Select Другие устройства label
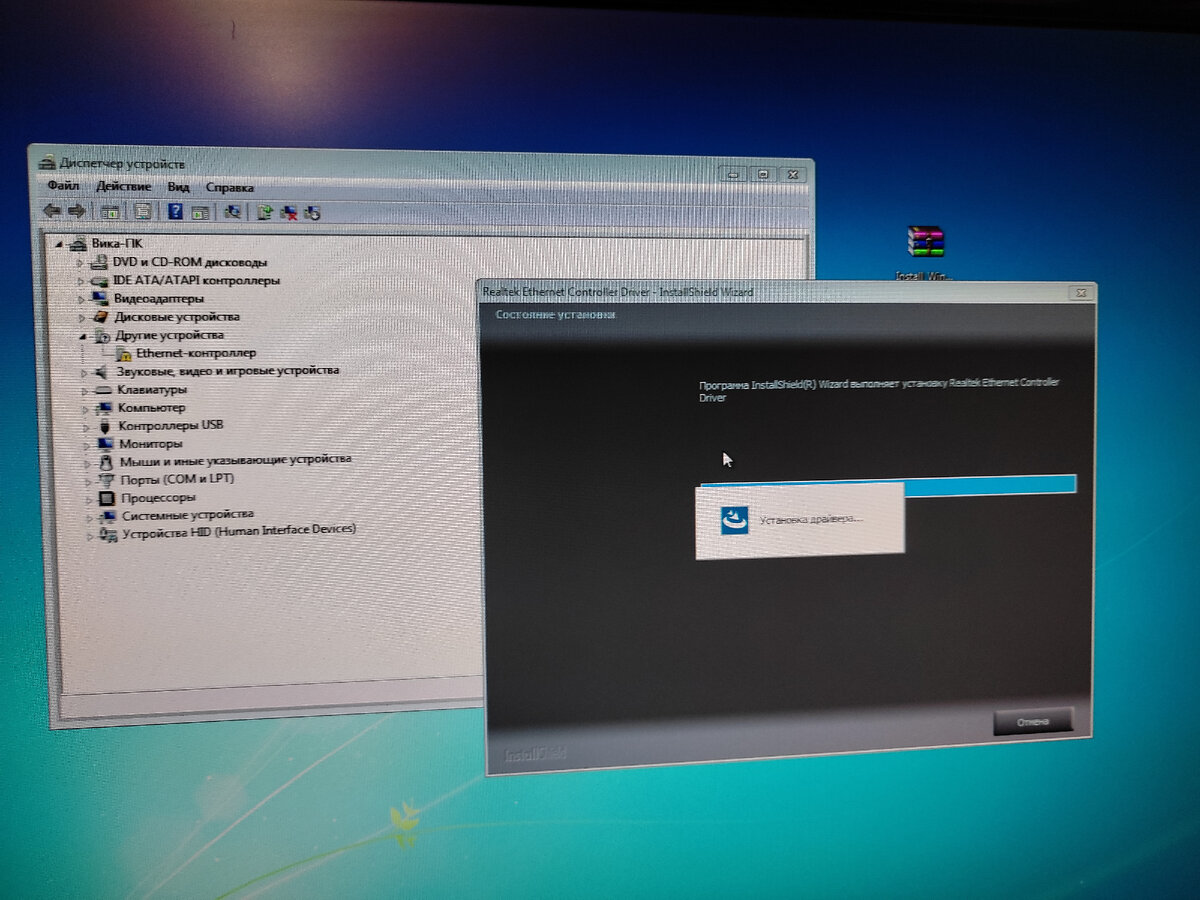The image size is (1200, 900). 169,335
